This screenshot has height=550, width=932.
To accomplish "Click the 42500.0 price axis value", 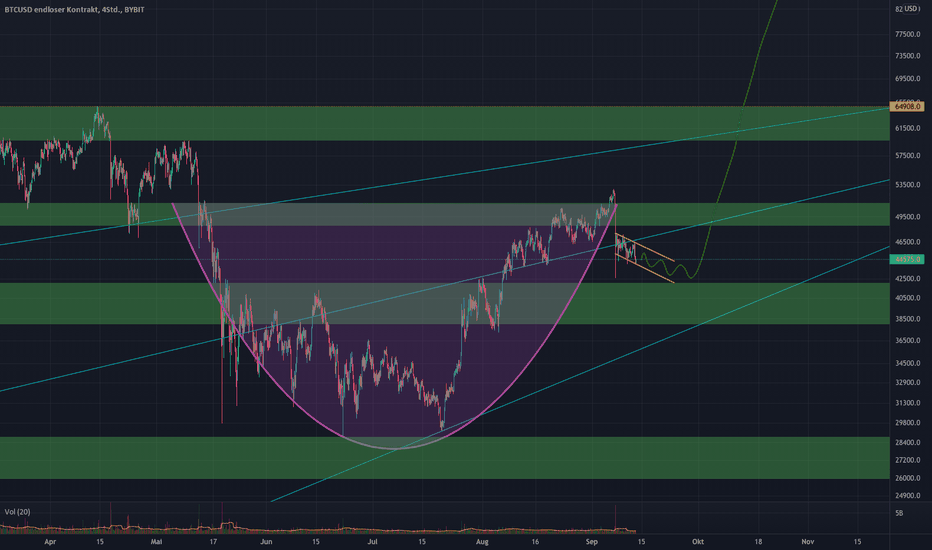I will tap(908, 278).
